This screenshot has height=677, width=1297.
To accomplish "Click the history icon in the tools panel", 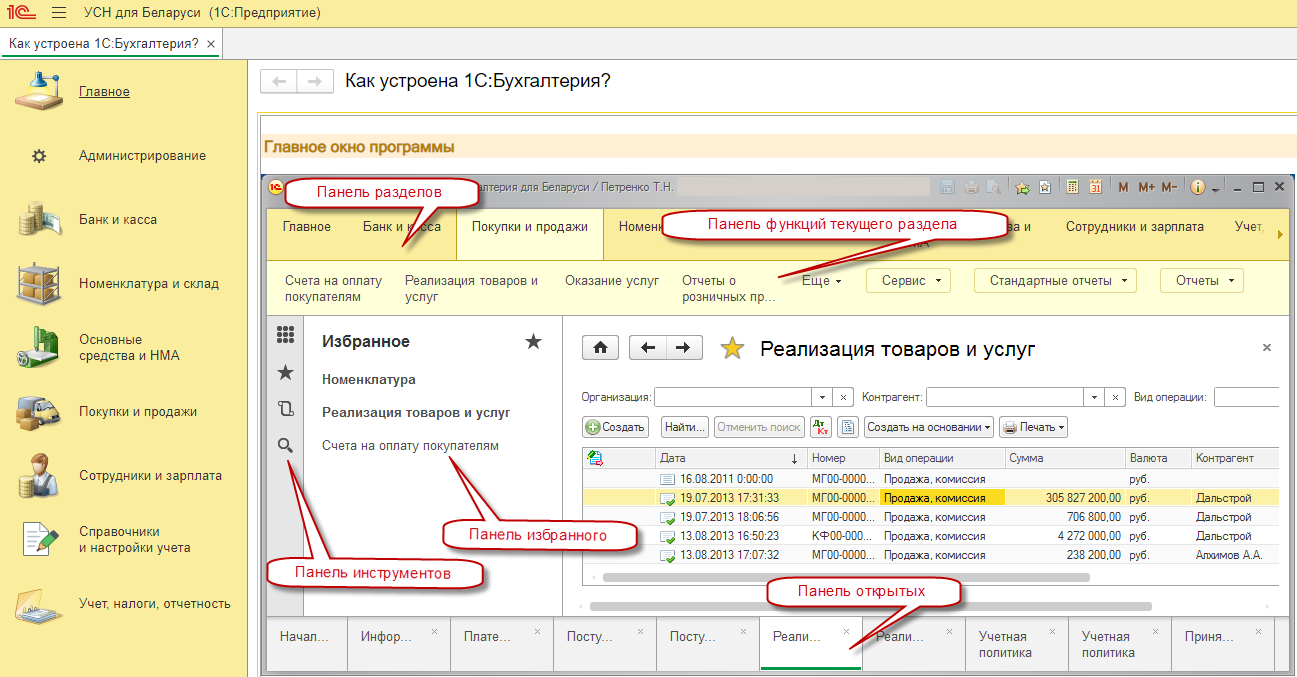I will point(285,408).
